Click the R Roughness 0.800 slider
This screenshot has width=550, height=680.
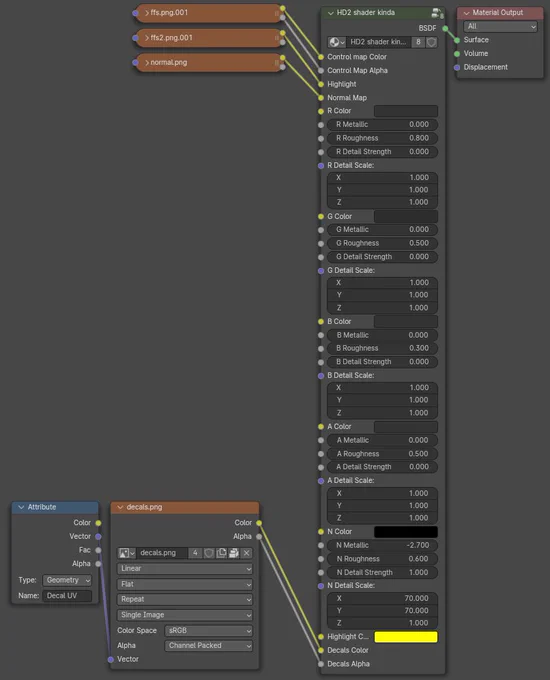click(x=382, y=138)
